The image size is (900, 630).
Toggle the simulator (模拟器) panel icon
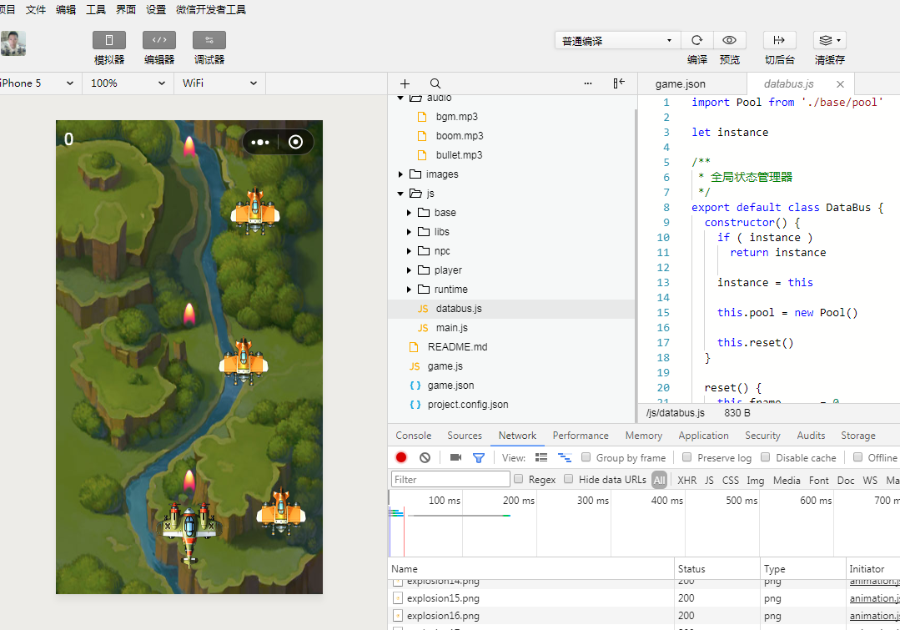(x=109, y=40)
